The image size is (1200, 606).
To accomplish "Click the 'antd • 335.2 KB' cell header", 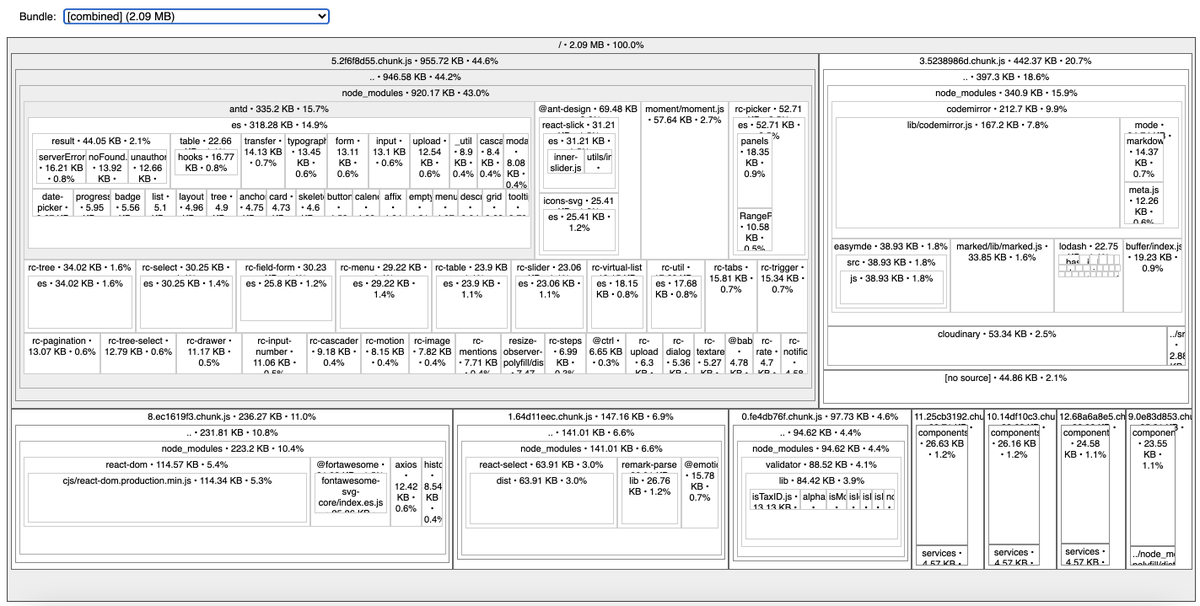I will point(279,108).
